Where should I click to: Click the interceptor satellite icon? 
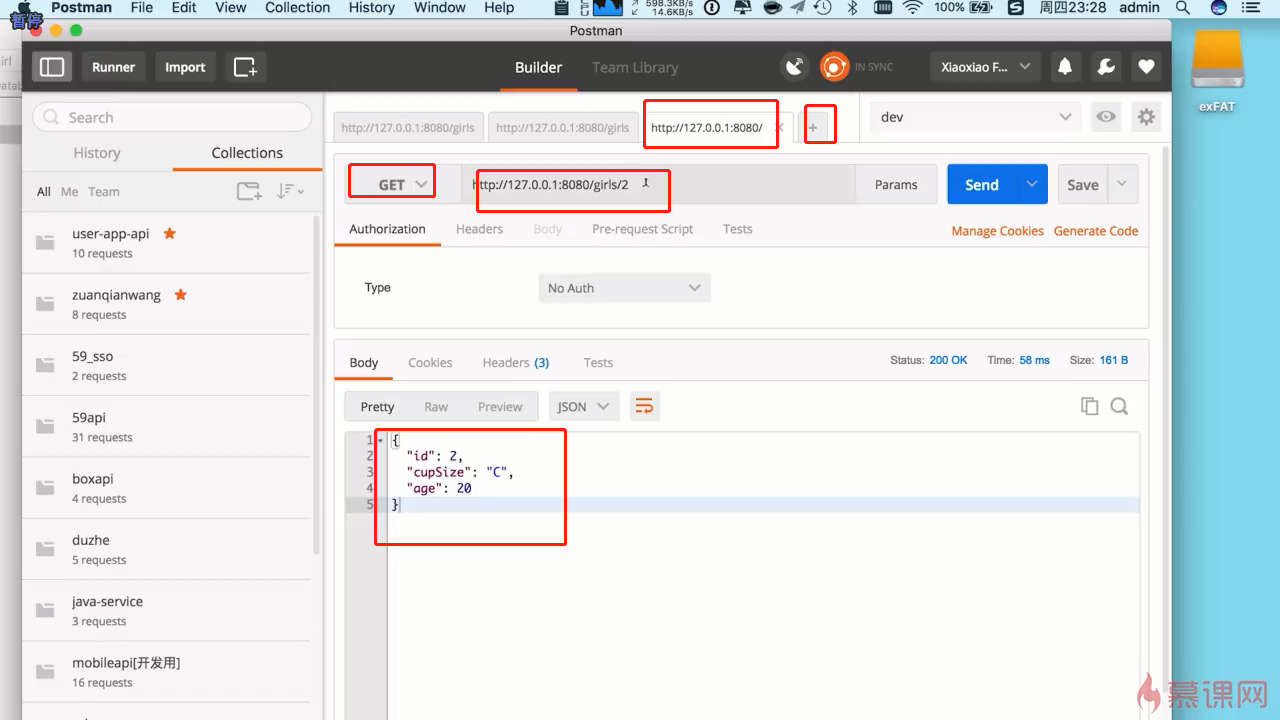pyautogui.click(x=795, y=67)
